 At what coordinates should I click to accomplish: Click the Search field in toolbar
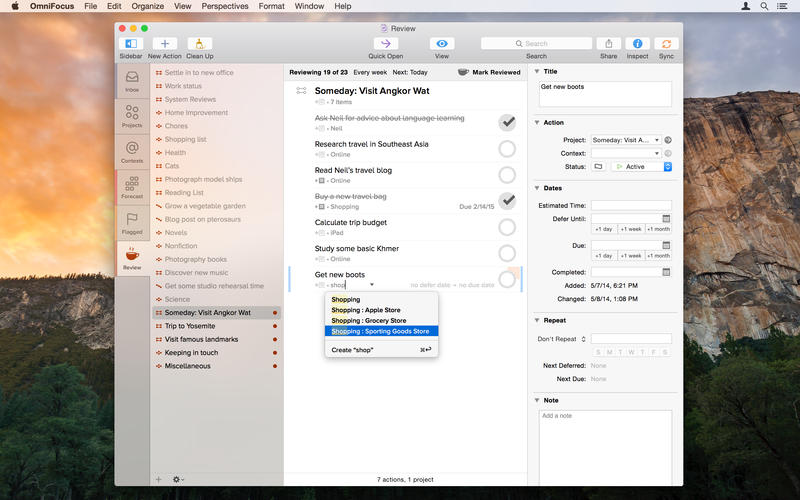(536, 44)
